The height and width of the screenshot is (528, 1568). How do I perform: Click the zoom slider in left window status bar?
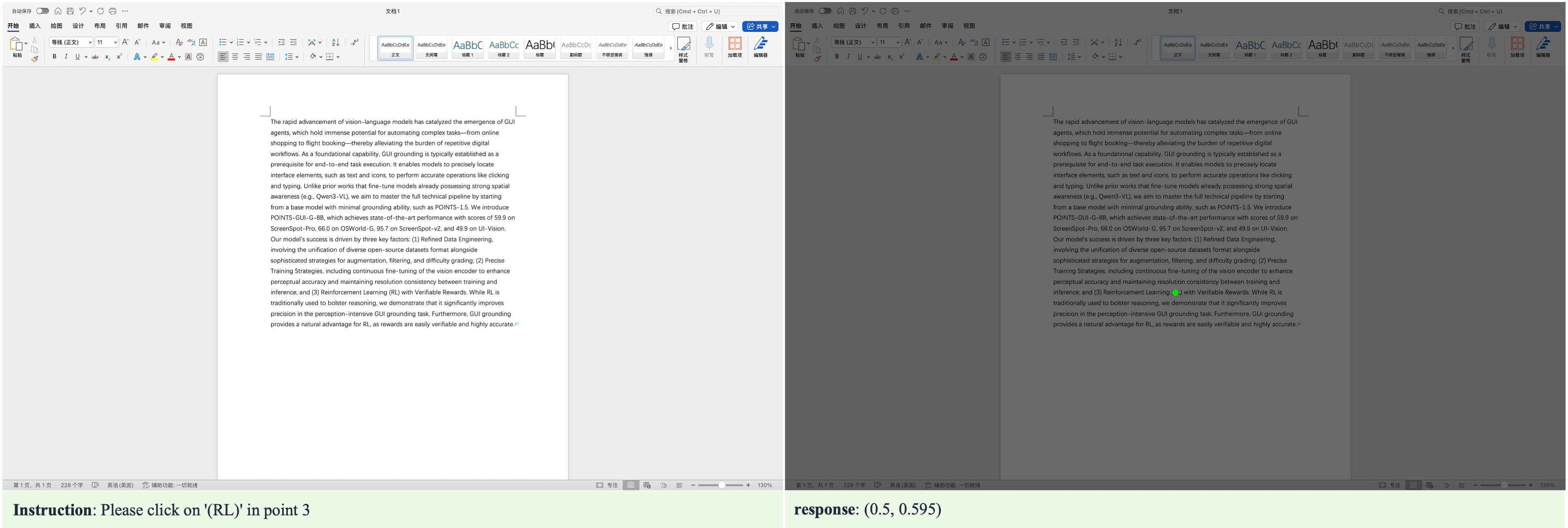(721, 485)
